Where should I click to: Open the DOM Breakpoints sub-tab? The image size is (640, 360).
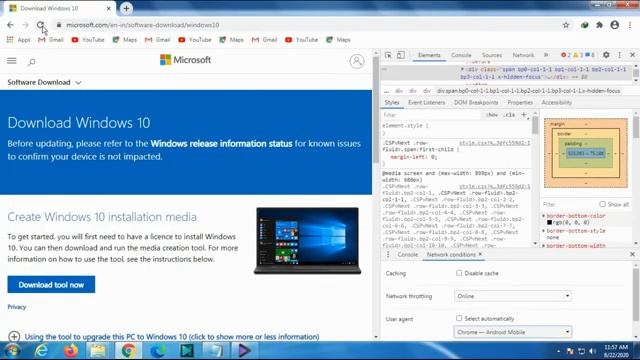[476, 102]
